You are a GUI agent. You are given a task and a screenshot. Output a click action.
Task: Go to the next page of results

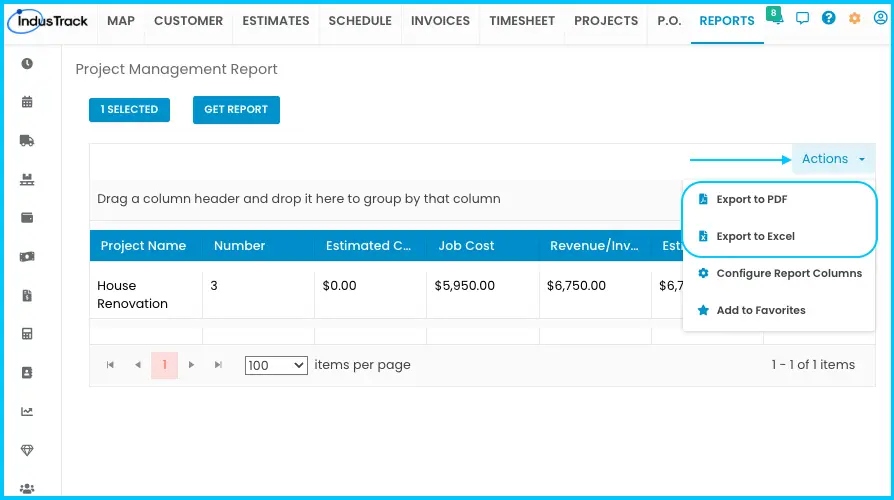[x=192, y=365]
